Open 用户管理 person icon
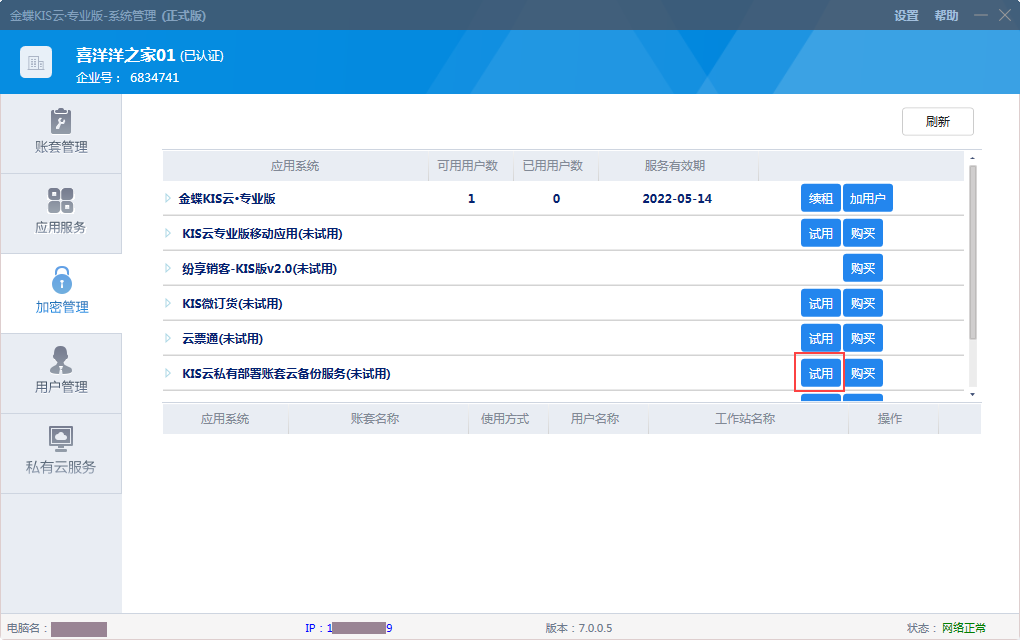This screenshot has width=1020, height=640. 60,360
